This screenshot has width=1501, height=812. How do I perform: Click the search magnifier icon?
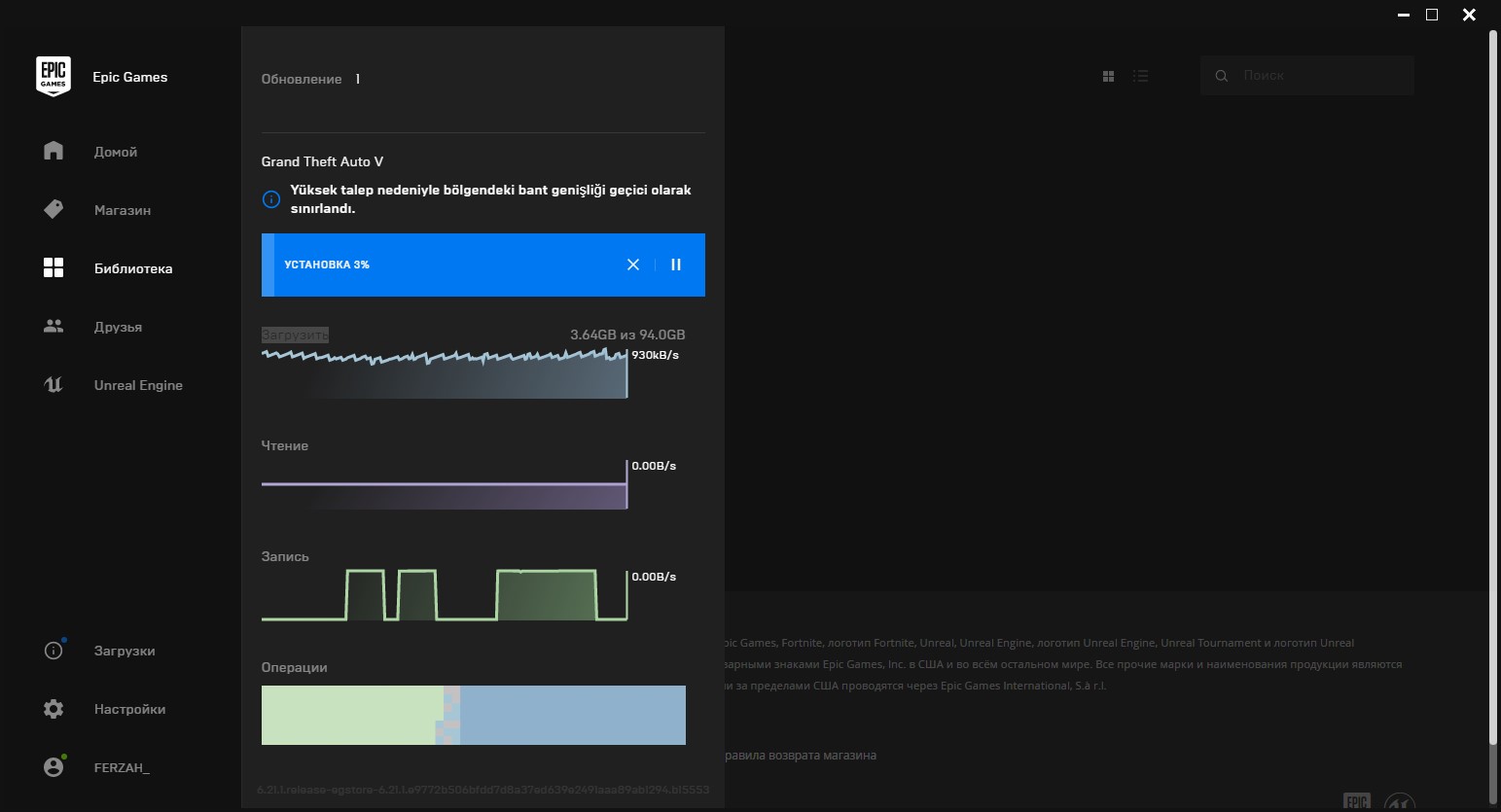pos(1222,76)
